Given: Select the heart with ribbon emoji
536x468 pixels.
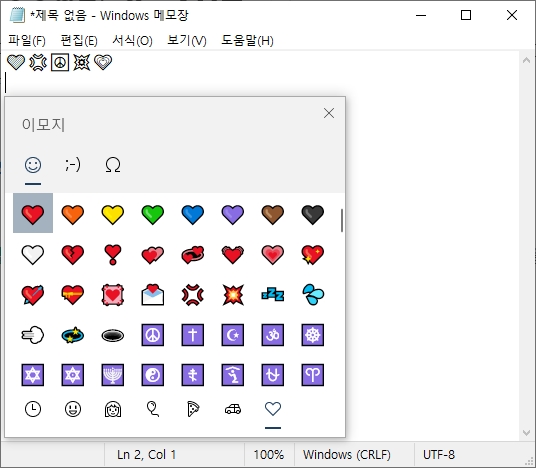Looking at the screenshot, I should click(x=73, y=294).
